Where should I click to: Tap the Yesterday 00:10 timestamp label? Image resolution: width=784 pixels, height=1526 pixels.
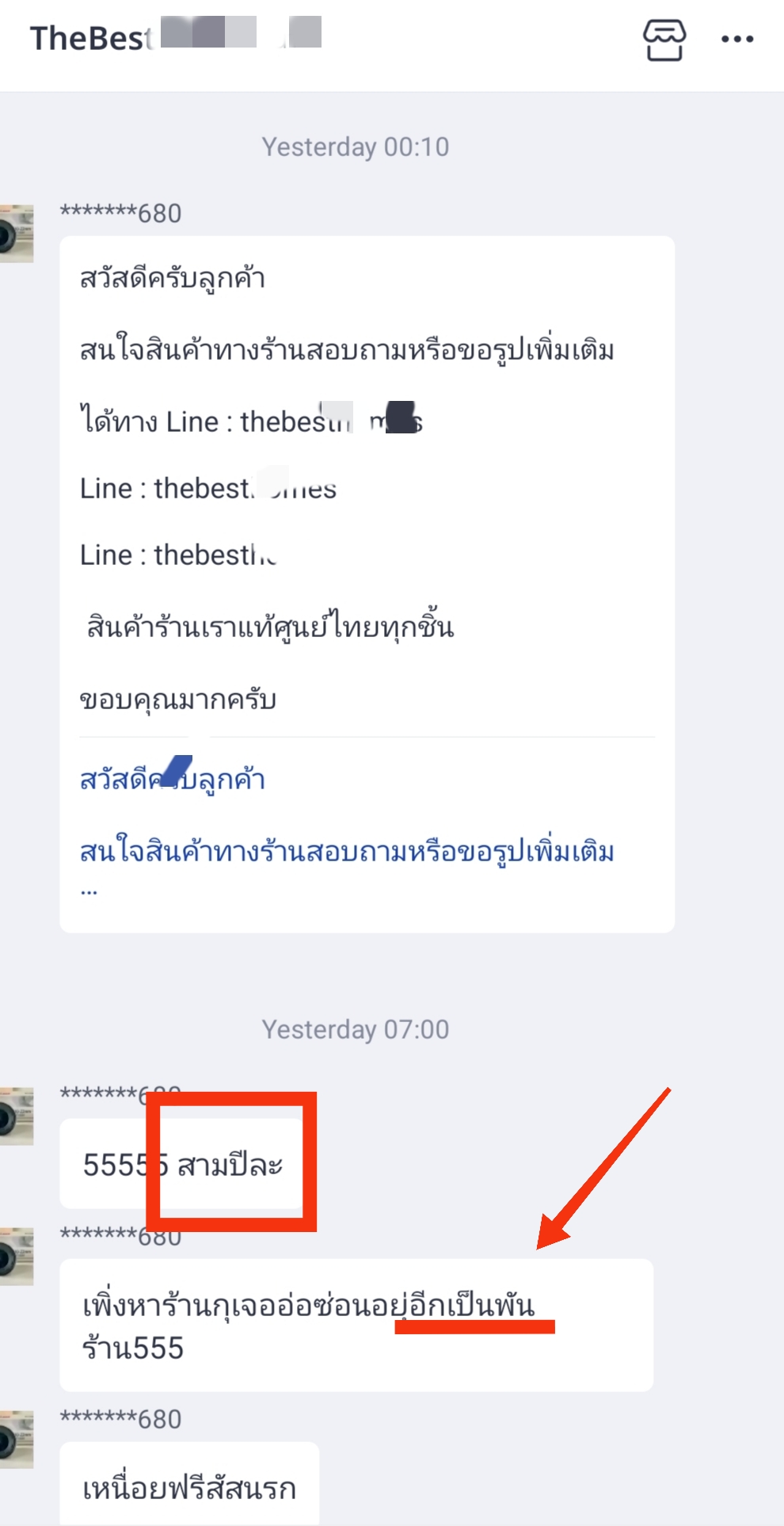pos(356,147)
